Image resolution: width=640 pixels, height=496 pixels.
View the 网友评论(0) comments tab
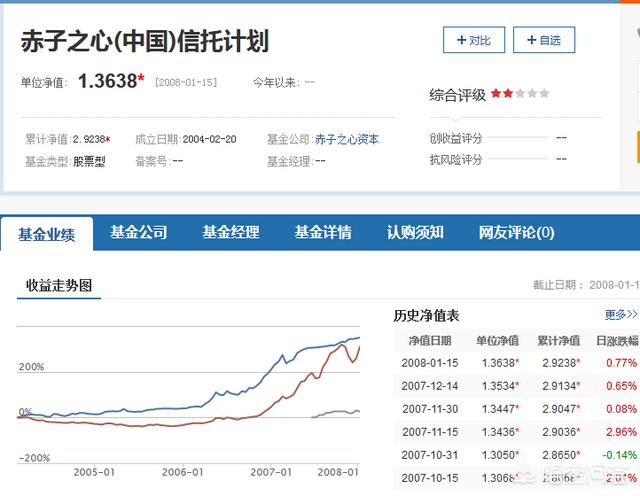[516, 232]
